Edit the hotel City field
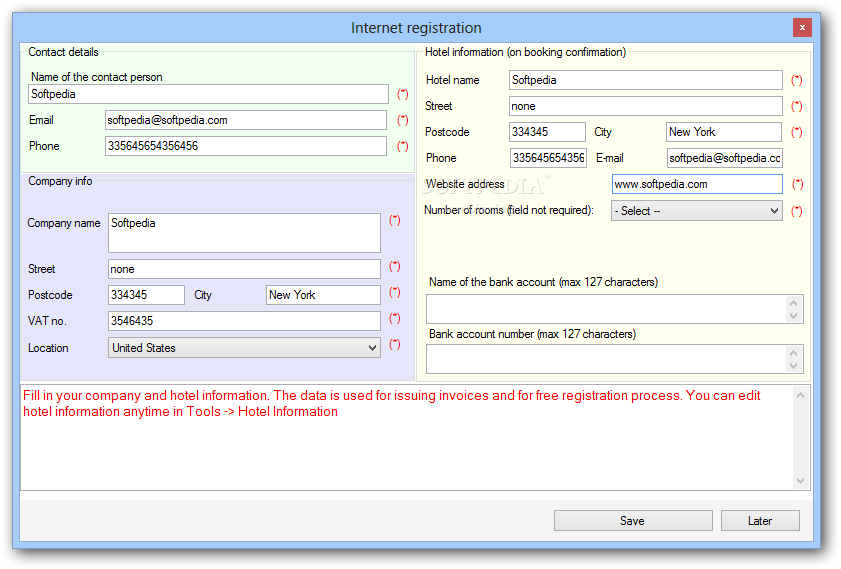841x569 pixels. coord(724,132)
